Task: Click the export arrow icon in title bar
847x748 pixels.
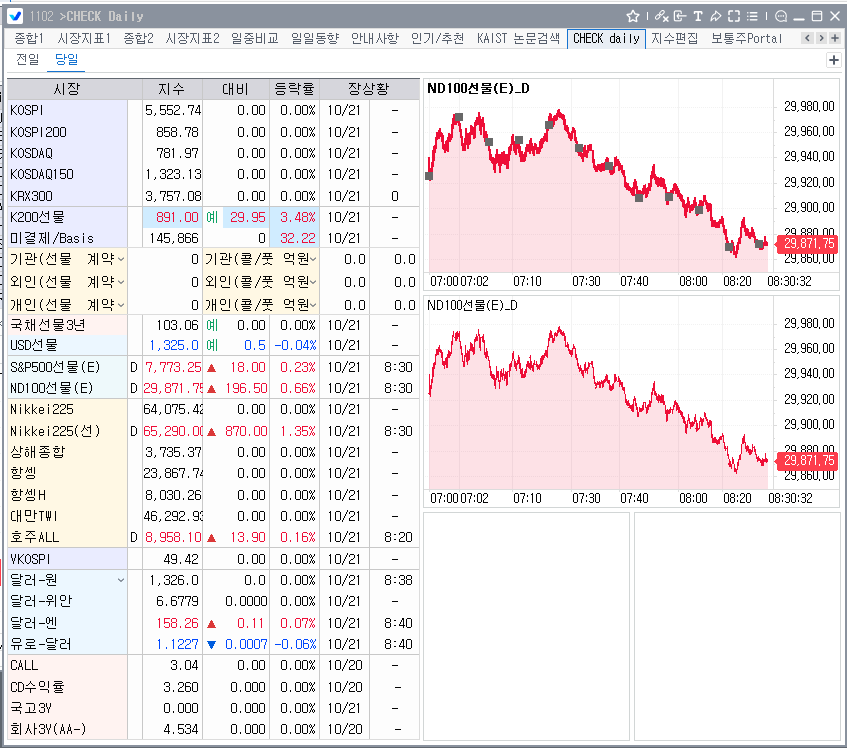Action: [680, 16]
